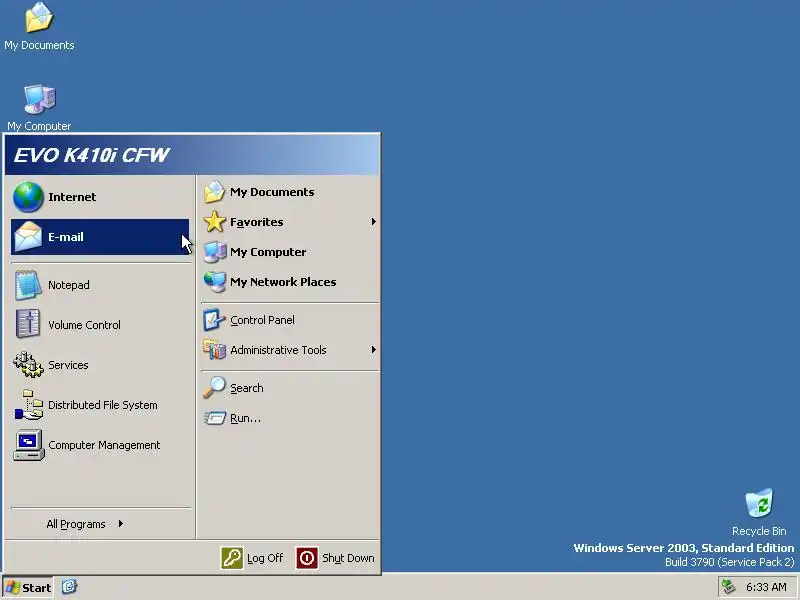Open Distributed File System icon
This screenshot has height=600, width=800.
(x=29, y=405)
